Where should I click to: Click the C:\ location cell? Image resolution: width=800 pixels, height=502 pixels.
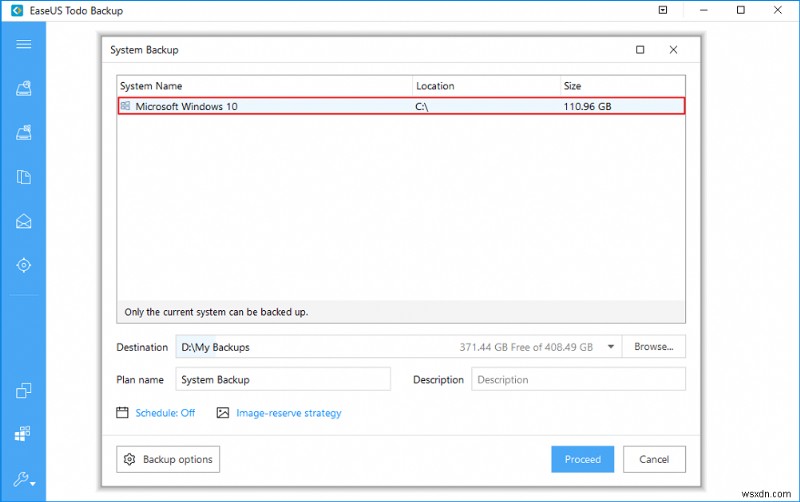pyautogui.click(x=421, y=107)
